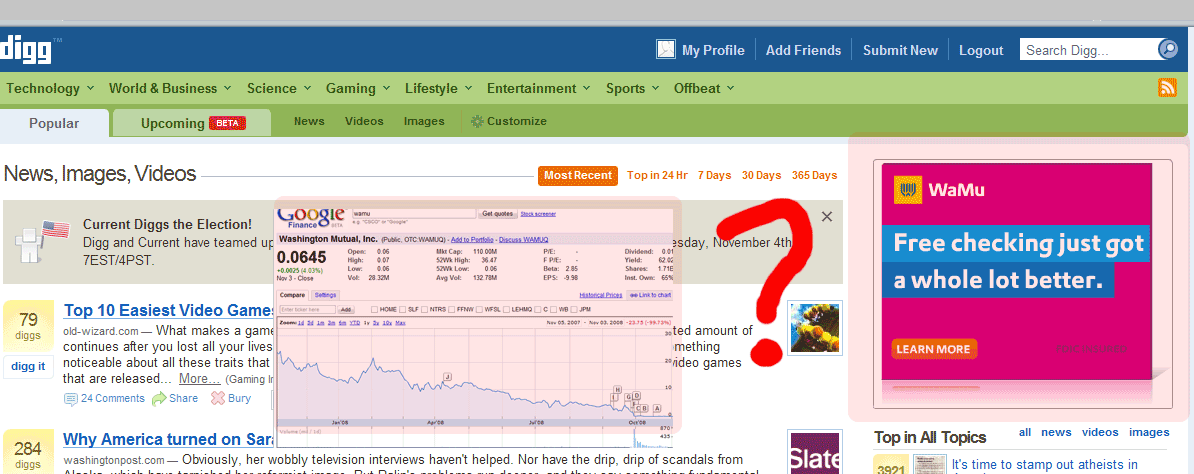Click the 79 diggs counter
This screenshot has height=474, width=1194.
(28, 325)
